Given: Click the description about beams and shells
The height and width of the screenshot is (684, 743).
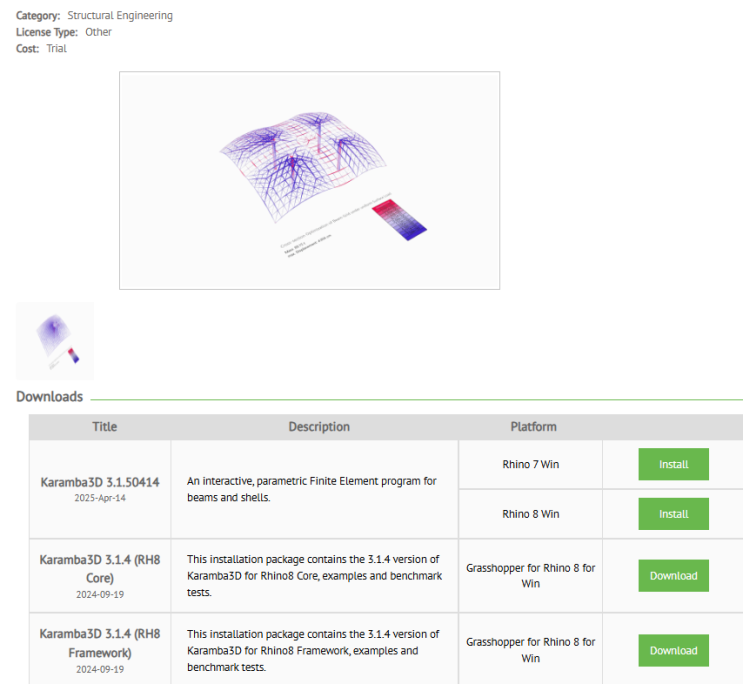Looking at the screenshot, I should coord(312,489).
